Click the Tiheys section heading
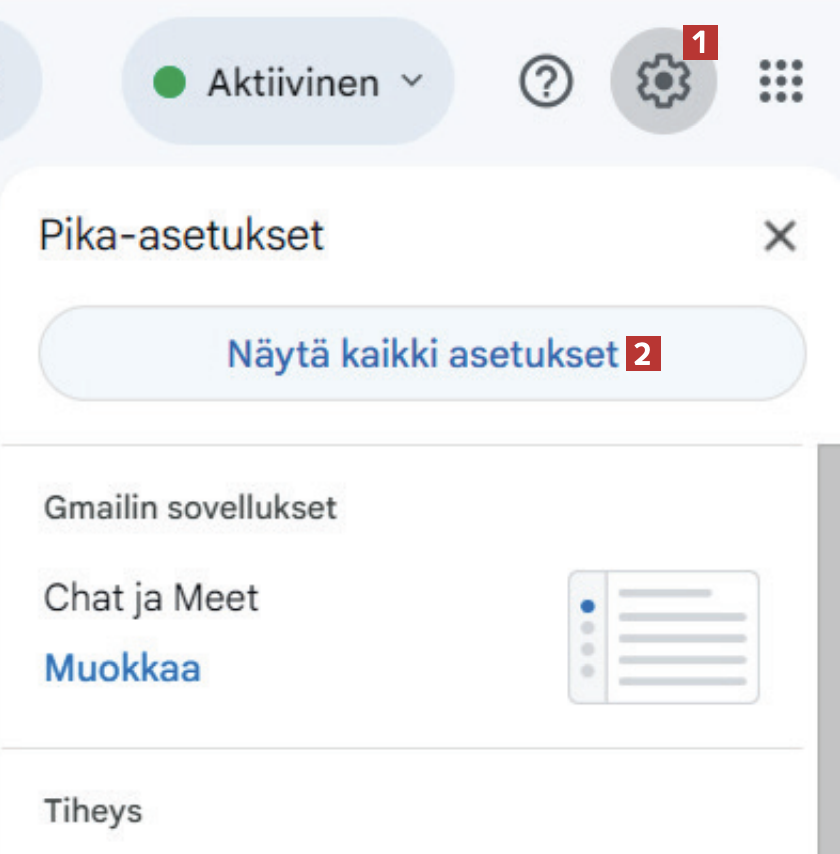 93,810
